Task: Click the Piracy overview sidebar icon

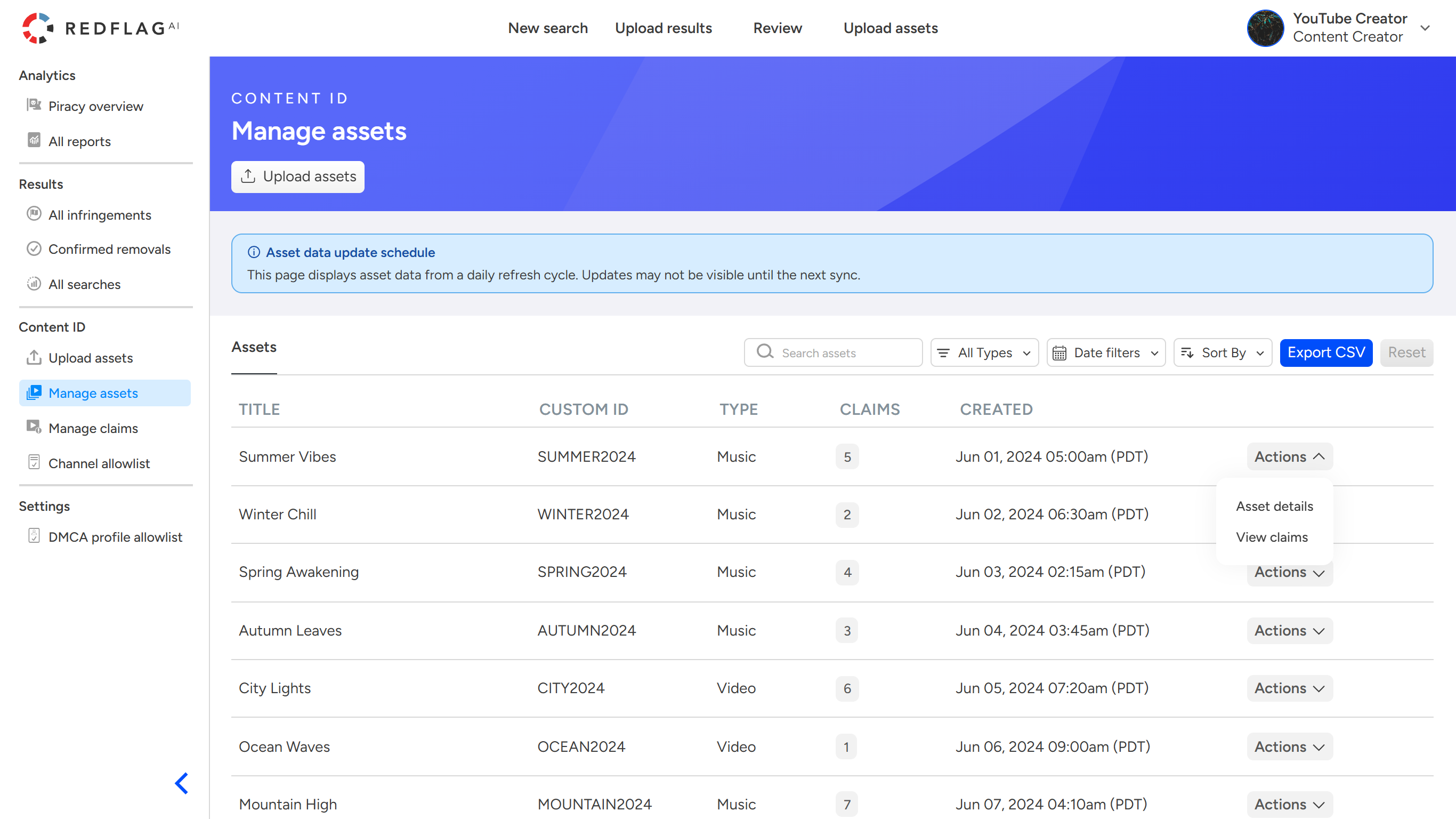Action: pos(34,105)
